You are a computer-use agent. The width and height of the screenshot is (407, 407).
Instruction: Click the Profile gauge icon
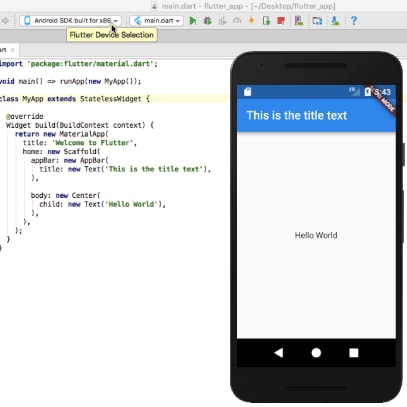[x=237, y=21]
